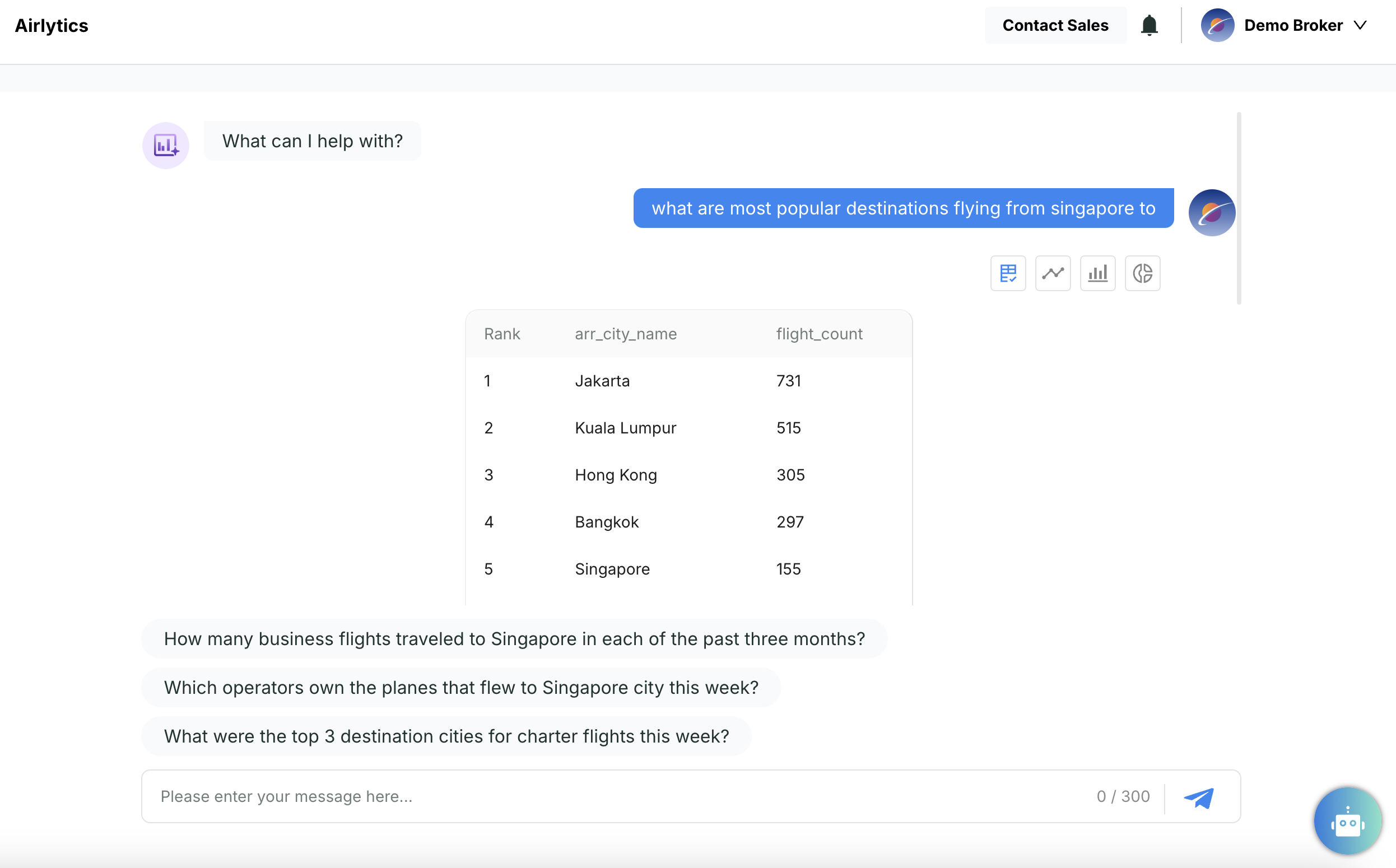Open the floating chatbot robot button

click(x=1347, y=822)
